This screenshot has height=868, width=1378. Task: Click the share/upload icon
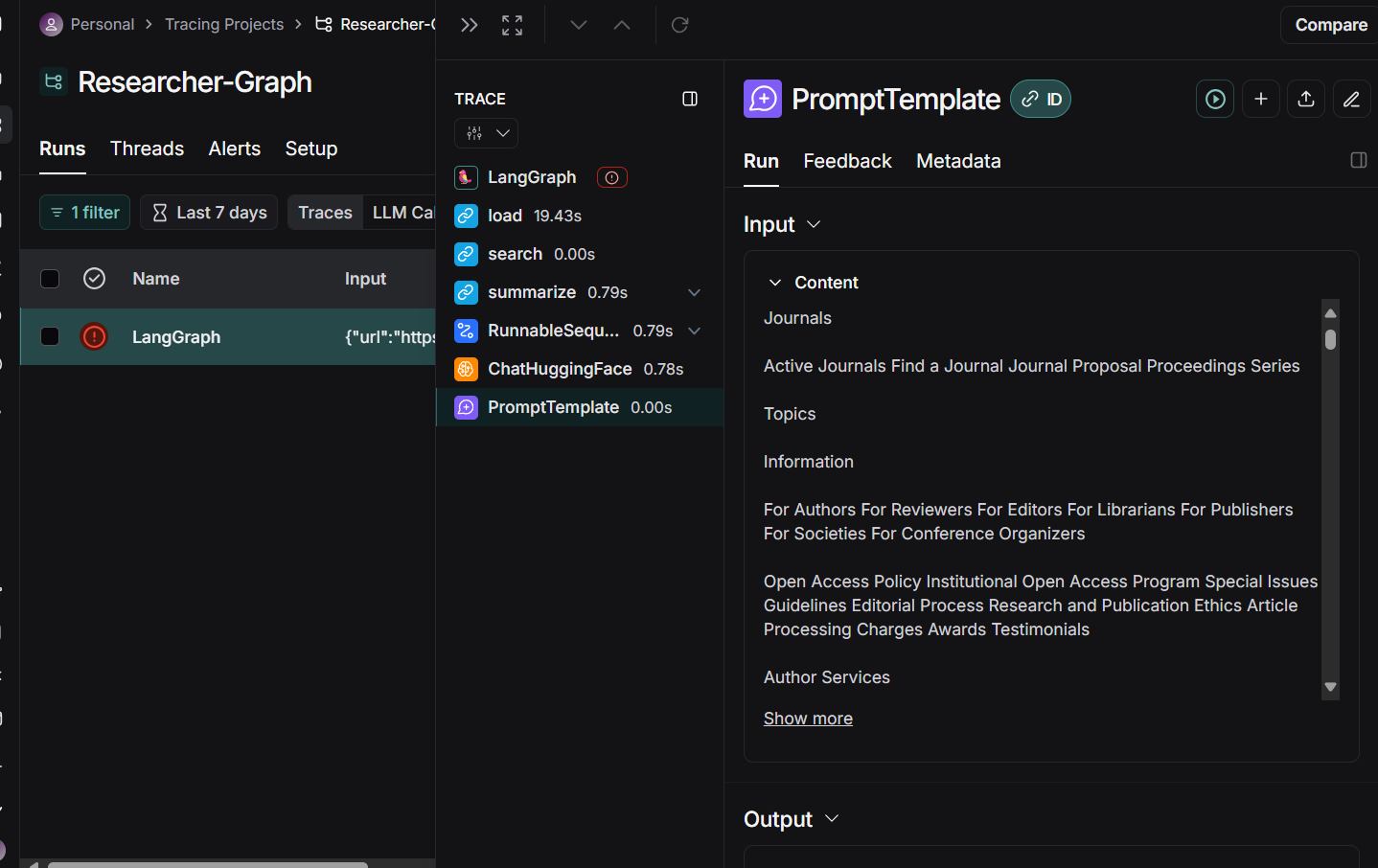(x=1305, y=99)
